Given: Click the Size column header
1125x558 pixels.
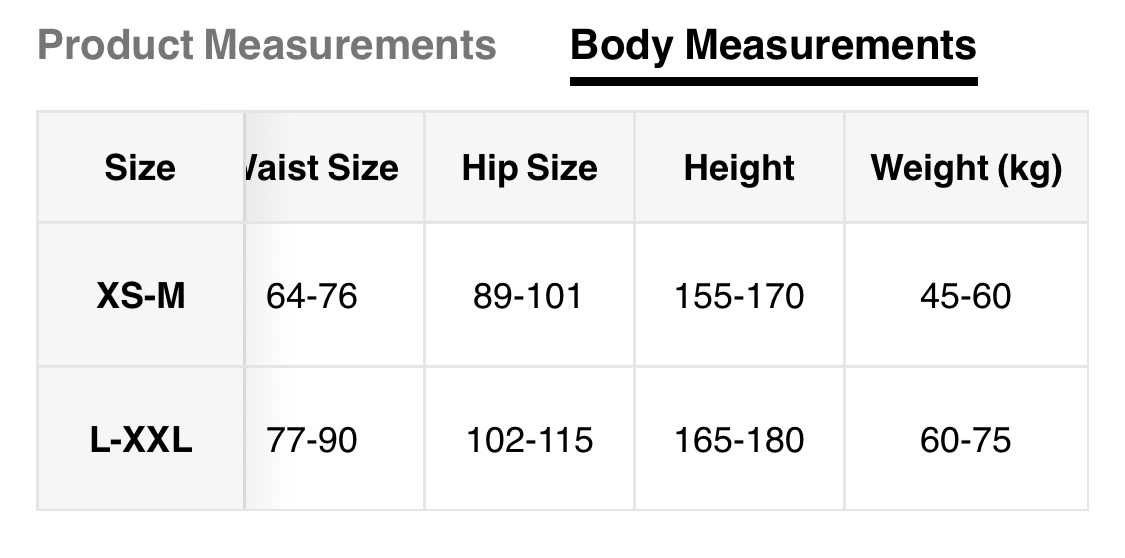Looking at the screenshot, I should 140,168.
